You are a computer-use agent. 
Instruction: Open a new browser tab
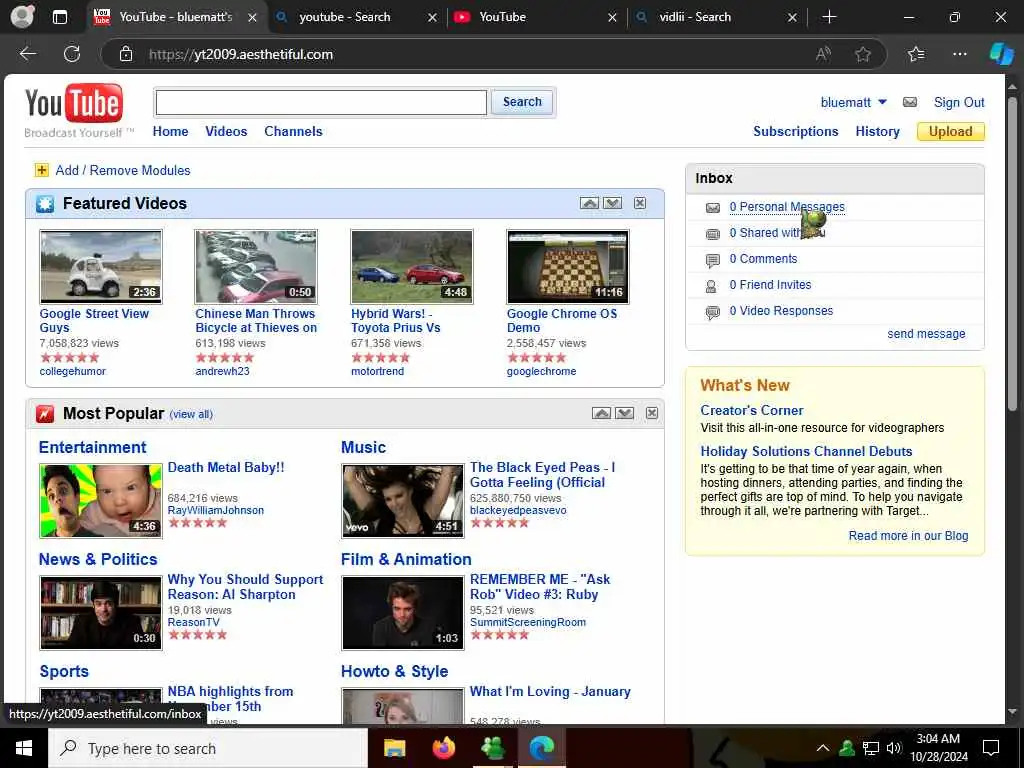(829, 17)
